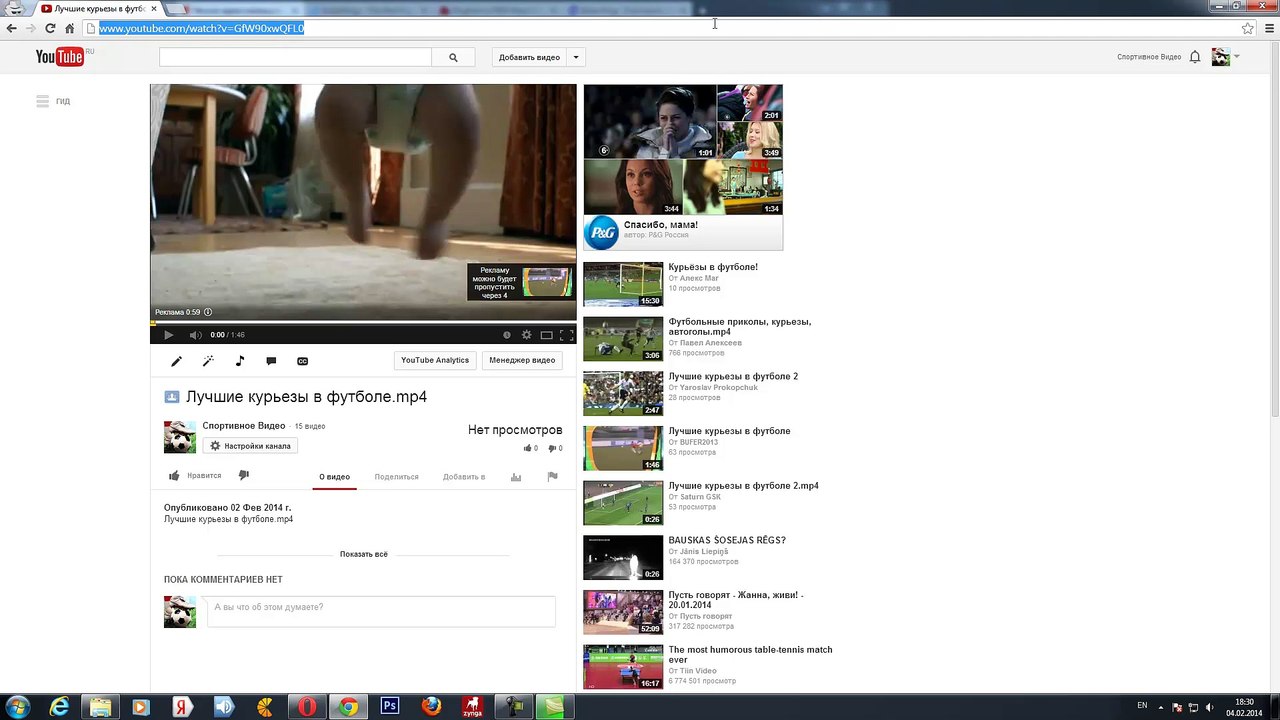Click the player annotations info icon

(507, 335)
